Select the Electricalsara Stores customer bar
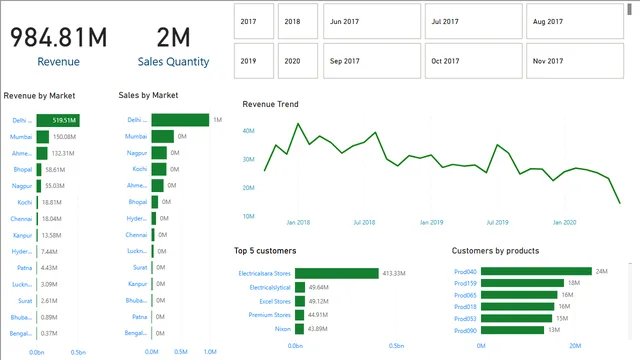Image resolution: width=640 pixels, height=360 pixels. 337,273
